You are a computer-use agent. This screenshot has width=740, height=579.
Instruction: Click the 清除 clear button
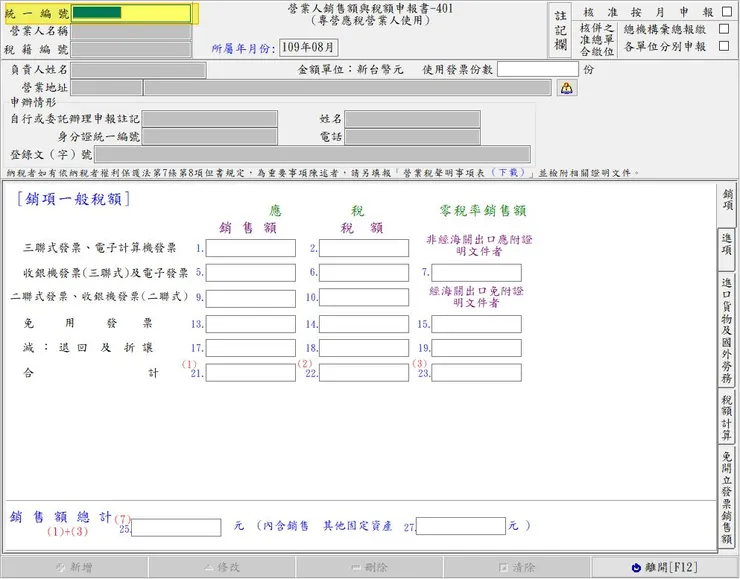pyautogui.click(x=517, y=567)
